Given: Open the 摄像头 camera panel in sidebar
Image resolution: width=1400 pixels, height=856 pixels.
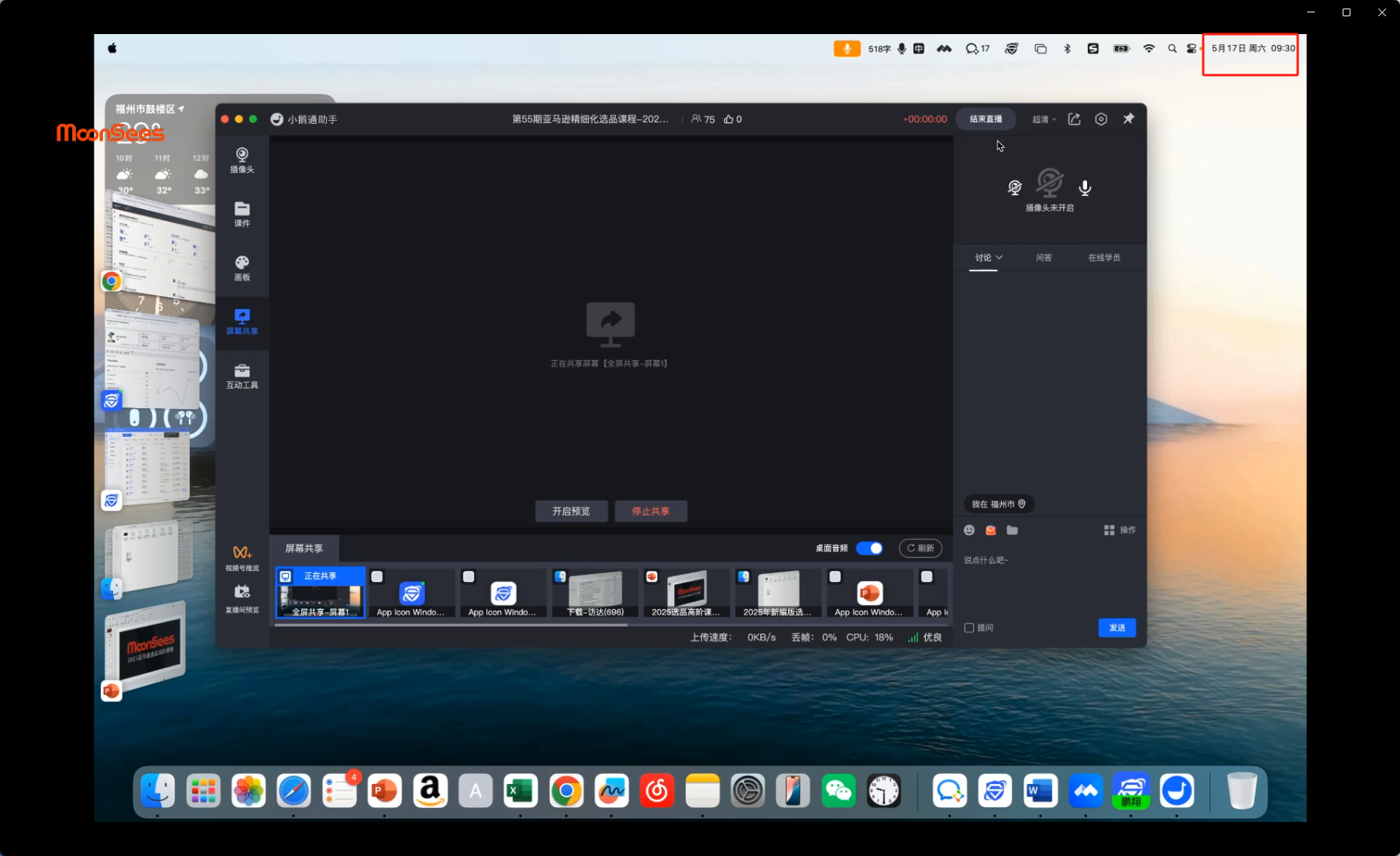Looking at the screenshot, I should pyautogui.click(x=242, y=160).
